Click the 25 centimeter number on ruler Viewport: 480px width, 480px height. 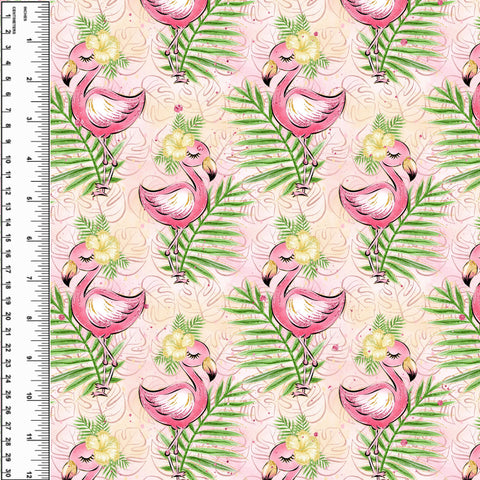pyautogui.click(x=8, y=395)
